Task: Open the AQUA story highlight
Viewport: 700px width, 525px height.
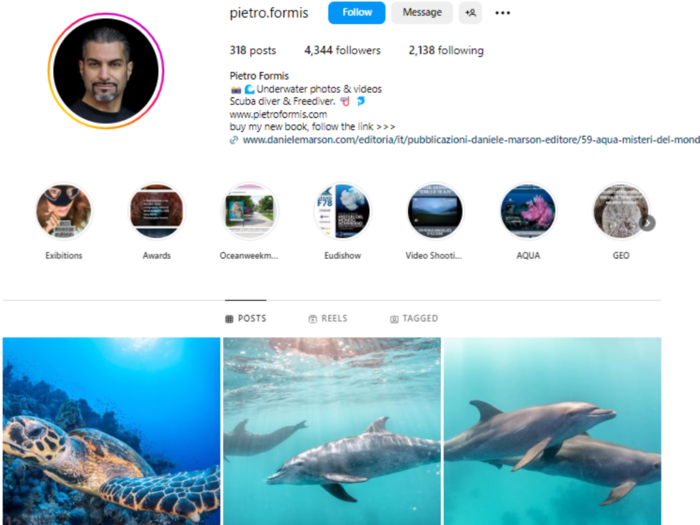Action: pyautogui.click(x=528, y=211)
